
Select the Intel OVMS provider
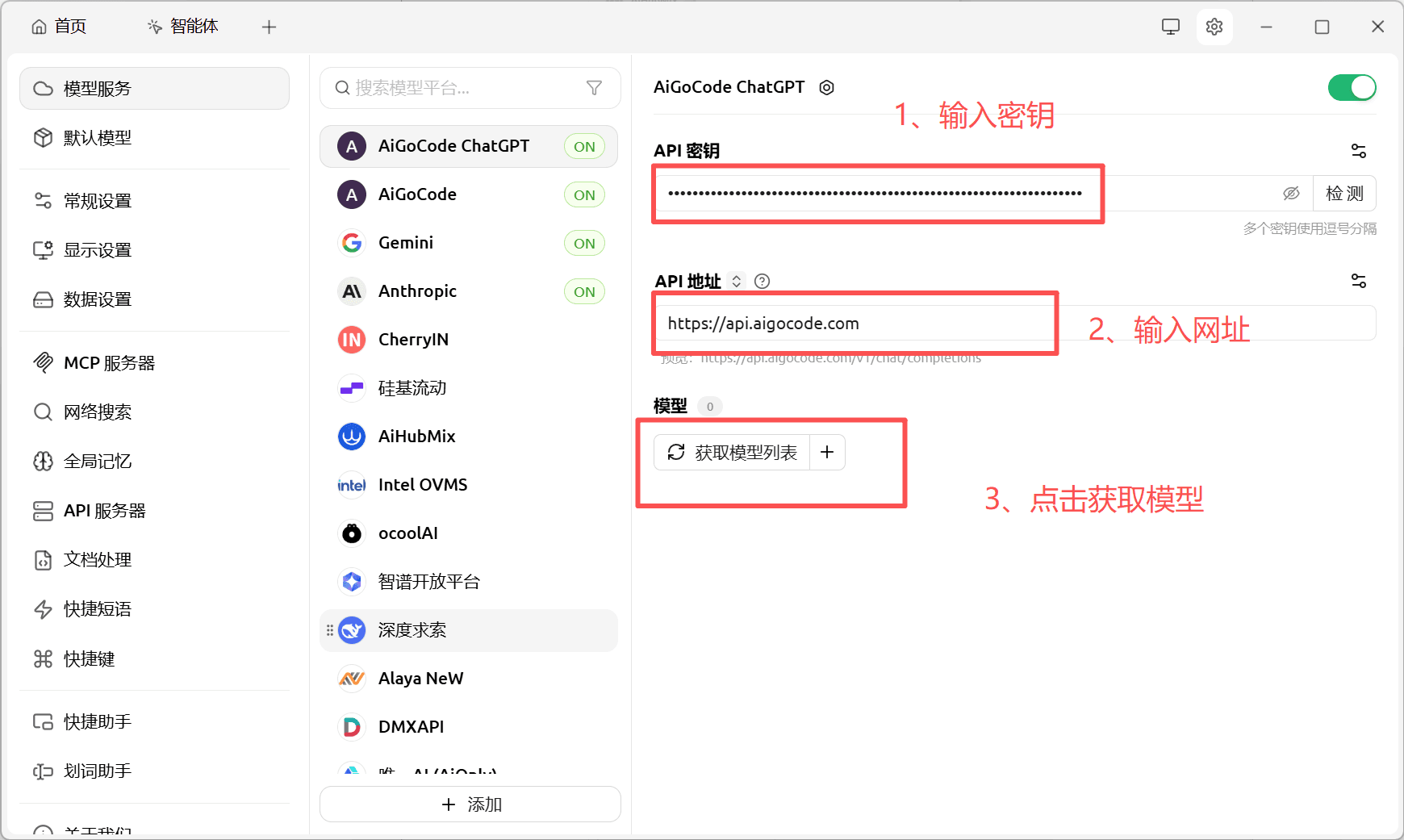click(469, 485)
